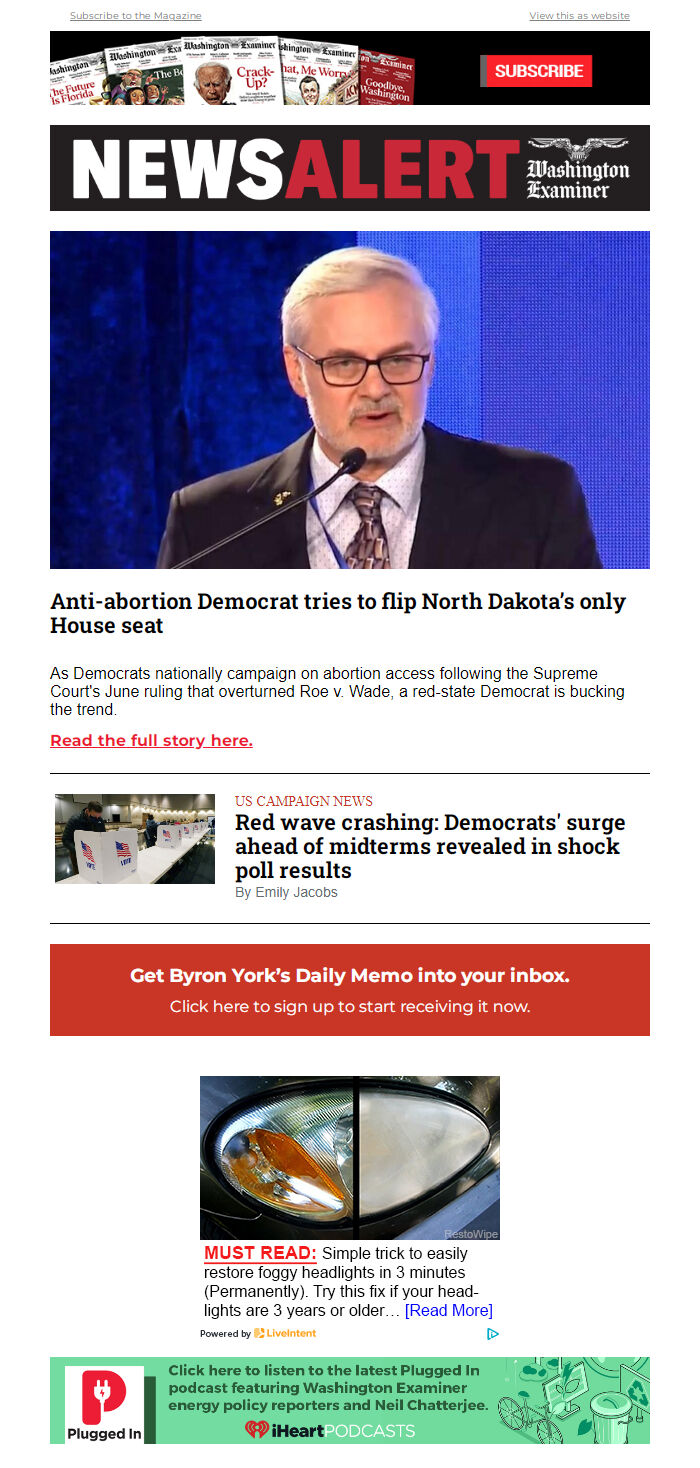Click the Washington Examiner eagle logo
The height and width of the screenshot is (1468, 700).
click(578, 168)
